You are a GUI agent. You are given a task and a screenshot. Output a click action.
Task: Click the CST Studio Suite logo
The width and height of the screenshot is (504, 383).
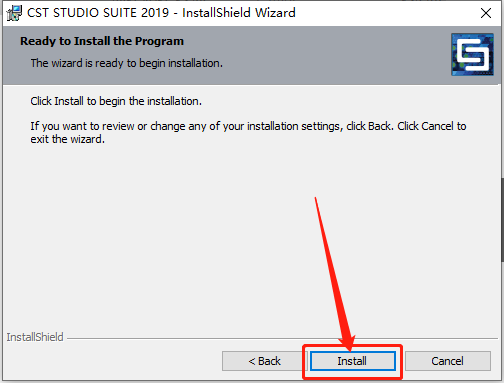pyautogui.click(x=472, y=54)
